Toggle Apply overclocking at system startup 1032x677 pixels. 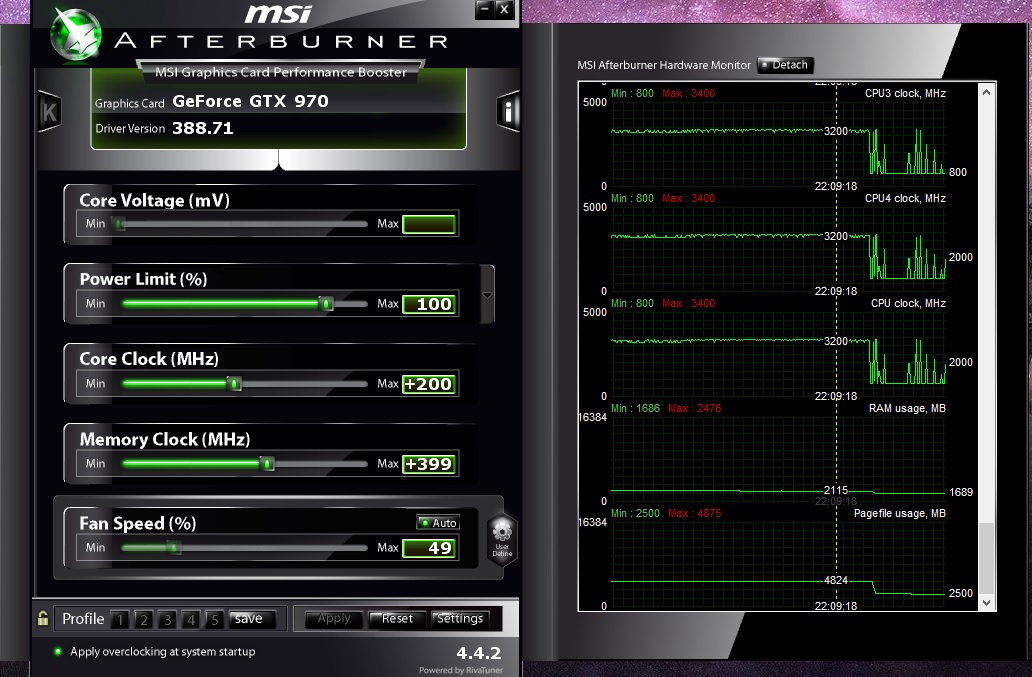pos(58,652)
